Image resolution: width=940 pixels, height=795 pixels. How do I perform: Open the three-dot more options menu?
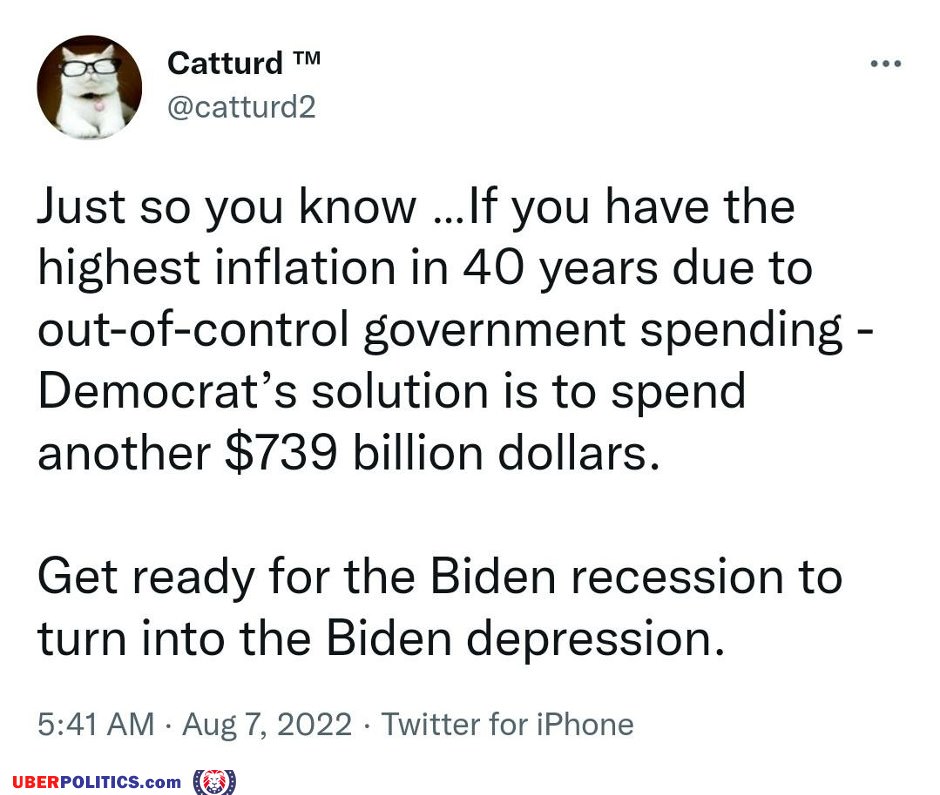pos(885,64)
